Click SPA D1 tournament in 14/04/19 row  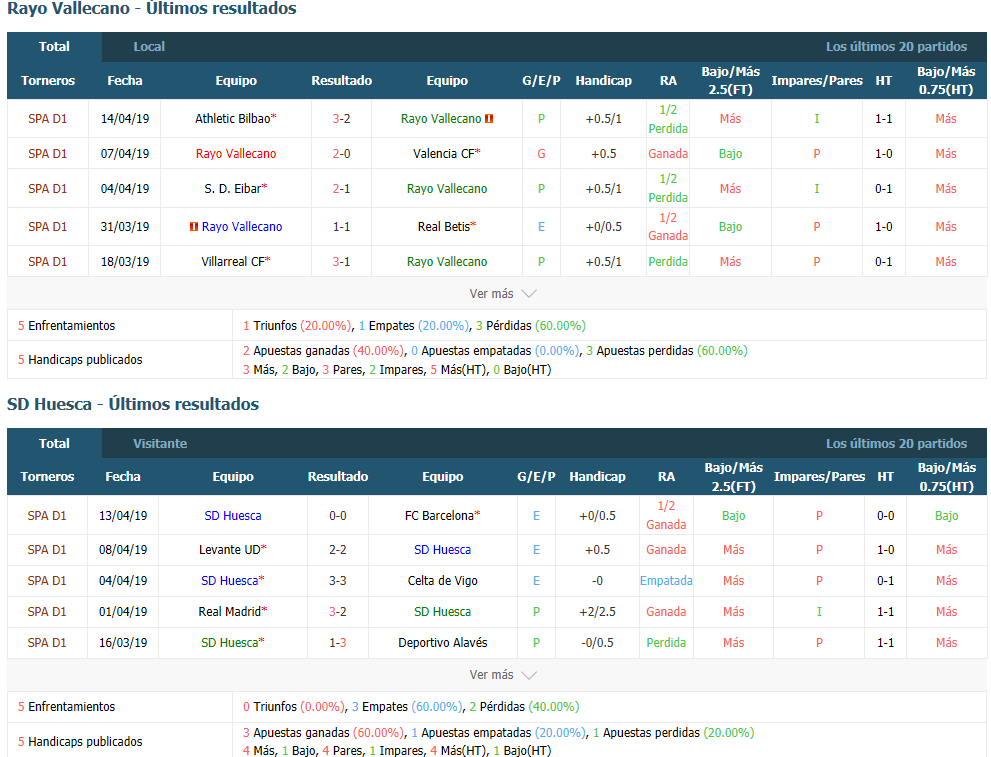(47, 119)
